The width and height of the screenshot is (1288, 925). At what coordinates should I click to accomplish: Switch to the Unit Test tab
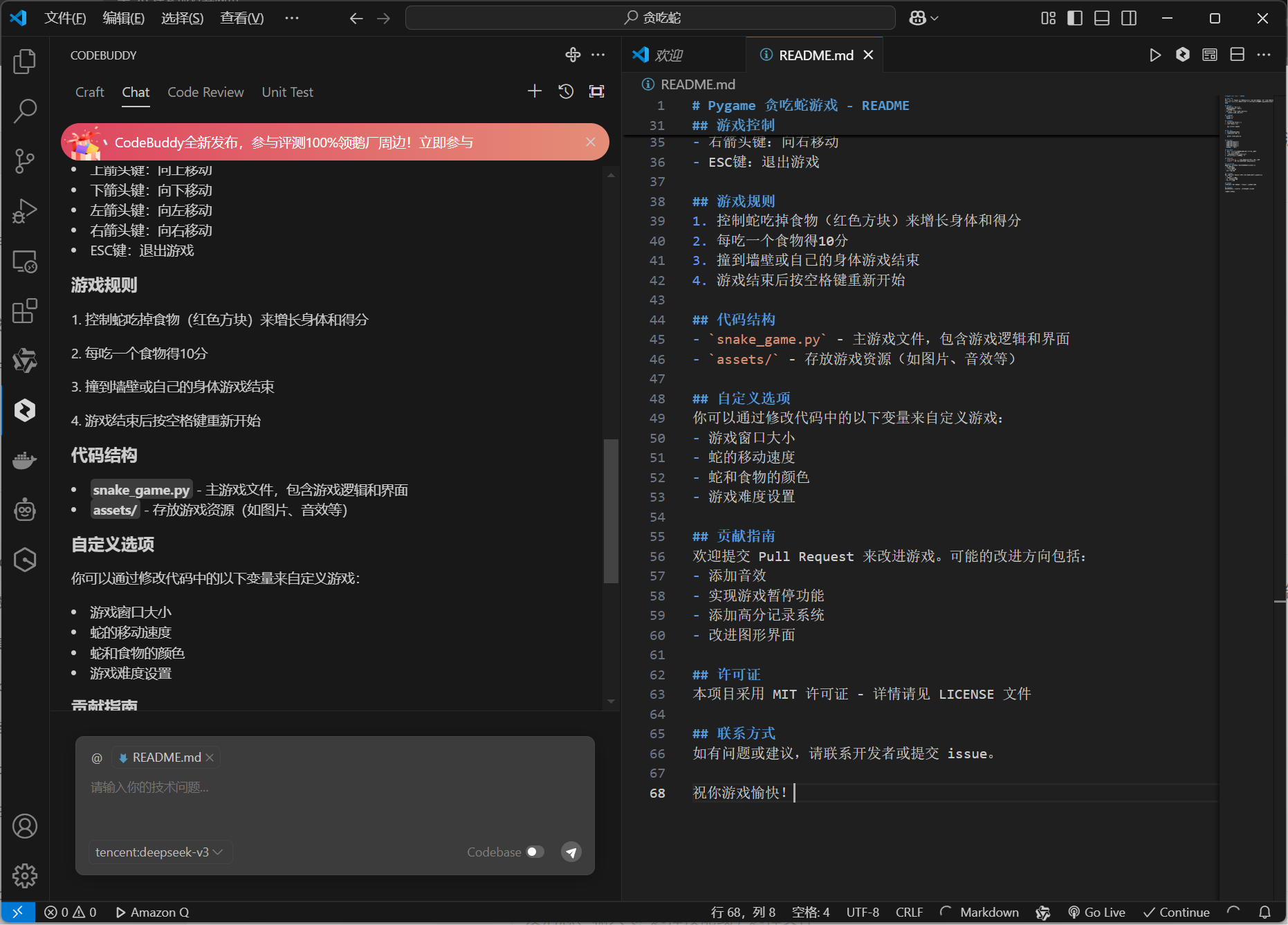(287, 92)
